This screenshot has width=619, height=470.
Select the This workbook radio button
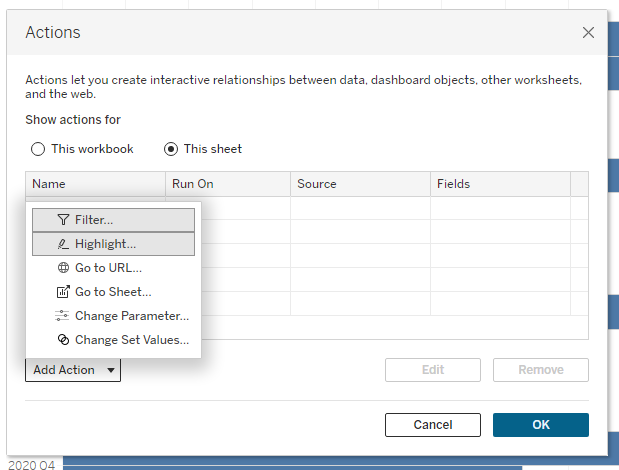38,149
